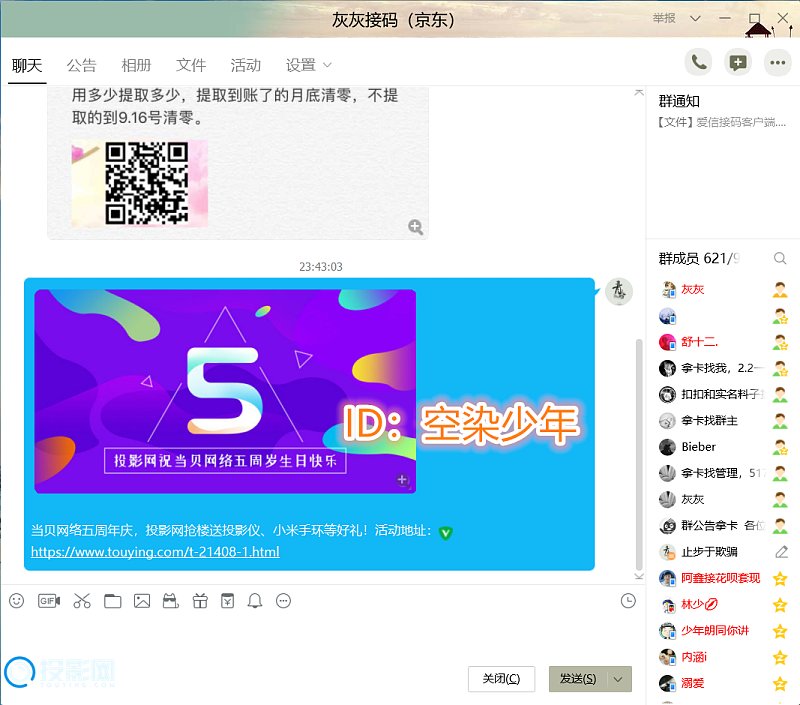This screenshot has width=800, height=705.
Task: Switch to the 相册 tab
Action: 136,65
